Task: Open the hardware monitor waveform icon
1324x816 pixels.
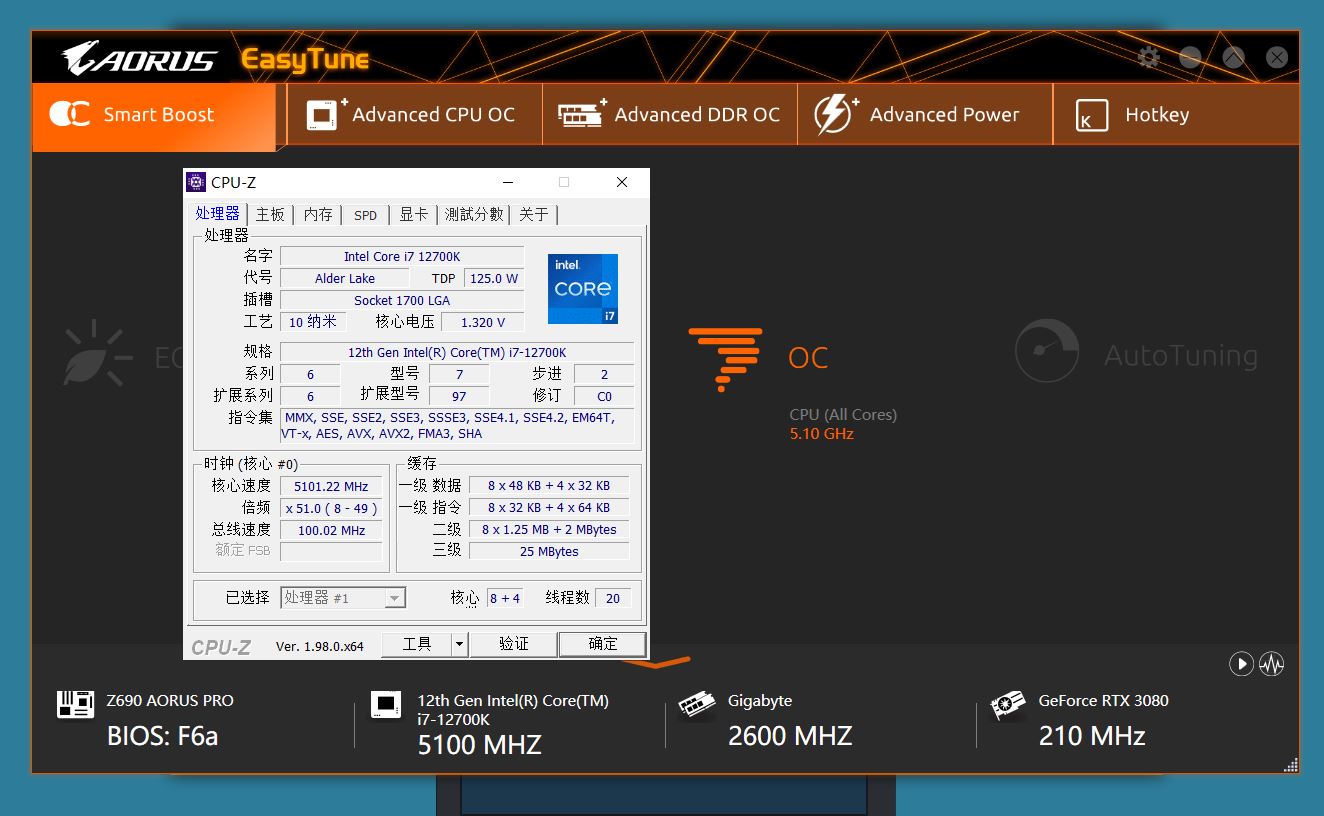Action: pos(1272,663)
